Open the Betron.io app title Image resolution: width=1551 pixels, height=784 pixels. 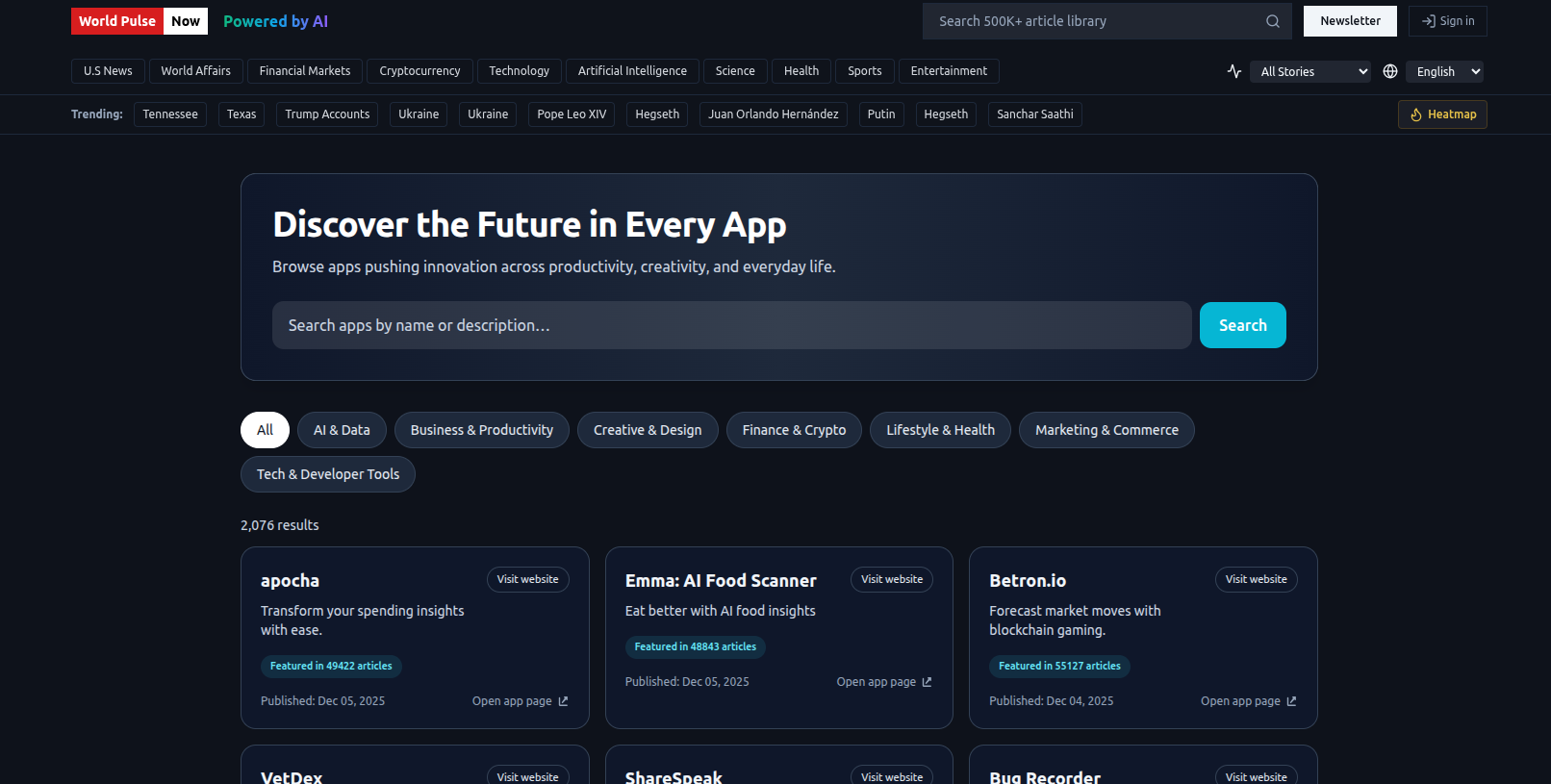[x=1028, y=581]
